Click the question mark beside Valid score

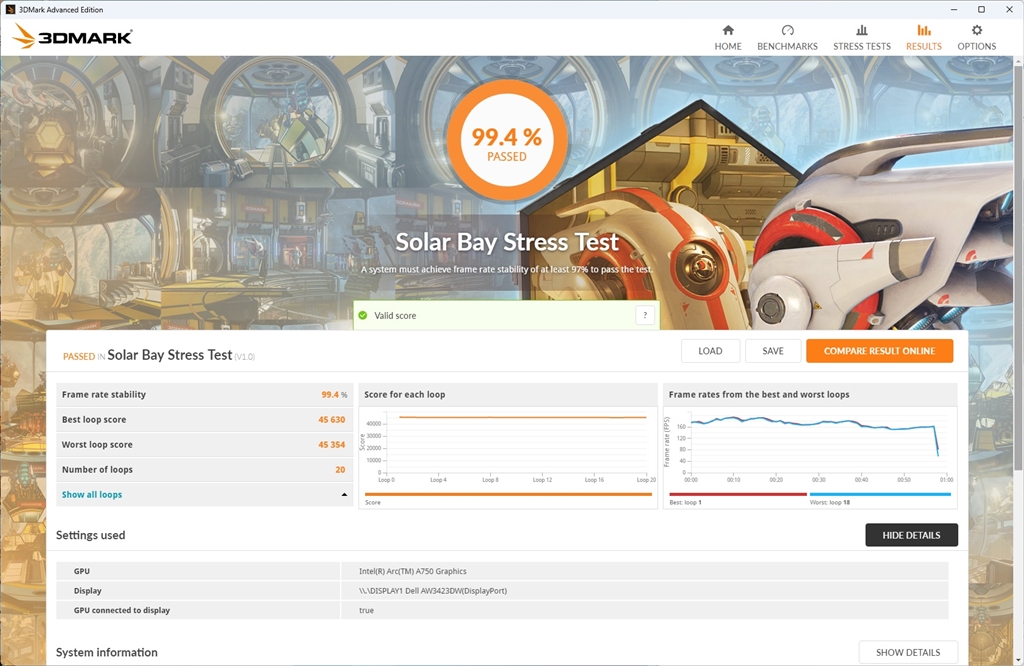645,315
